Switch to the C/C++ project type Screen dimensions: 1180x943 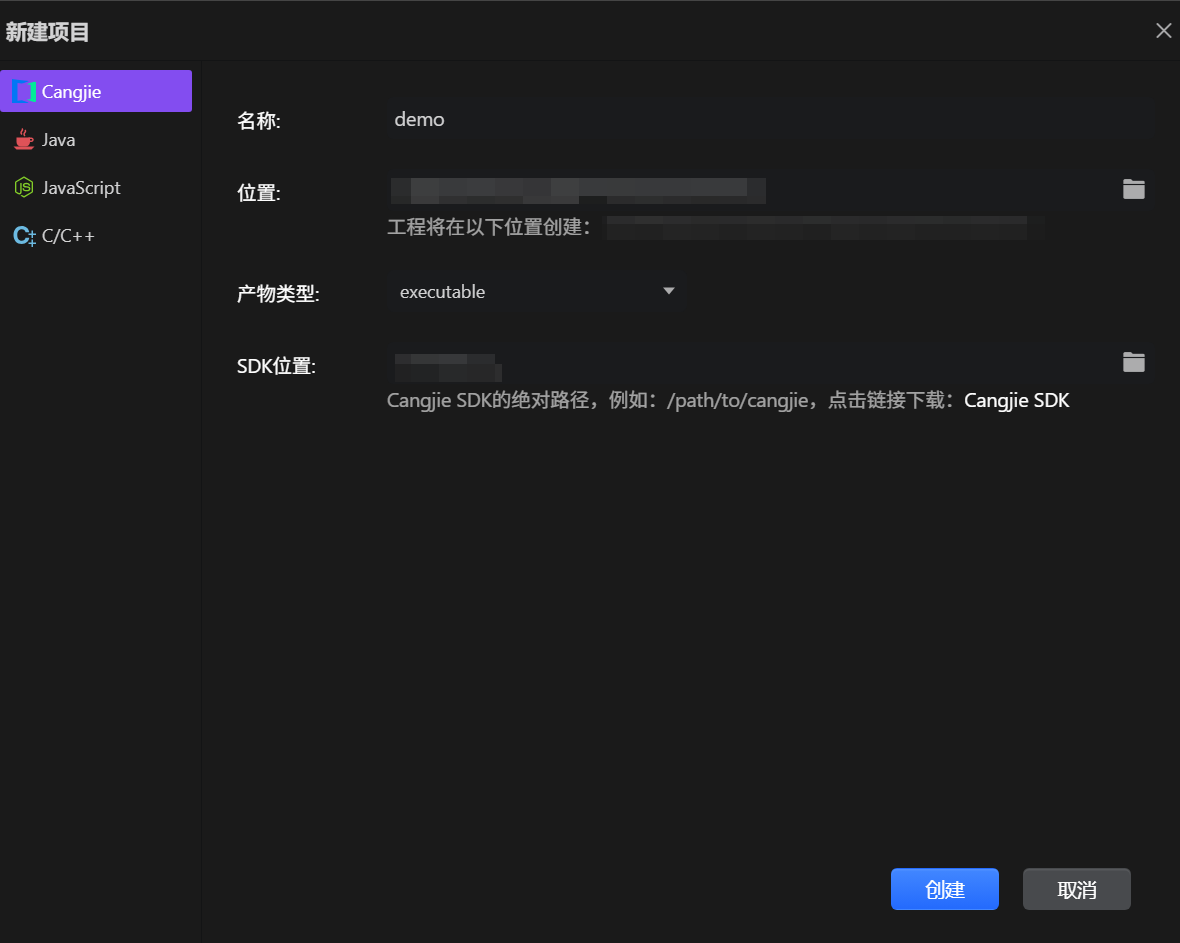[x=96, y=236]
